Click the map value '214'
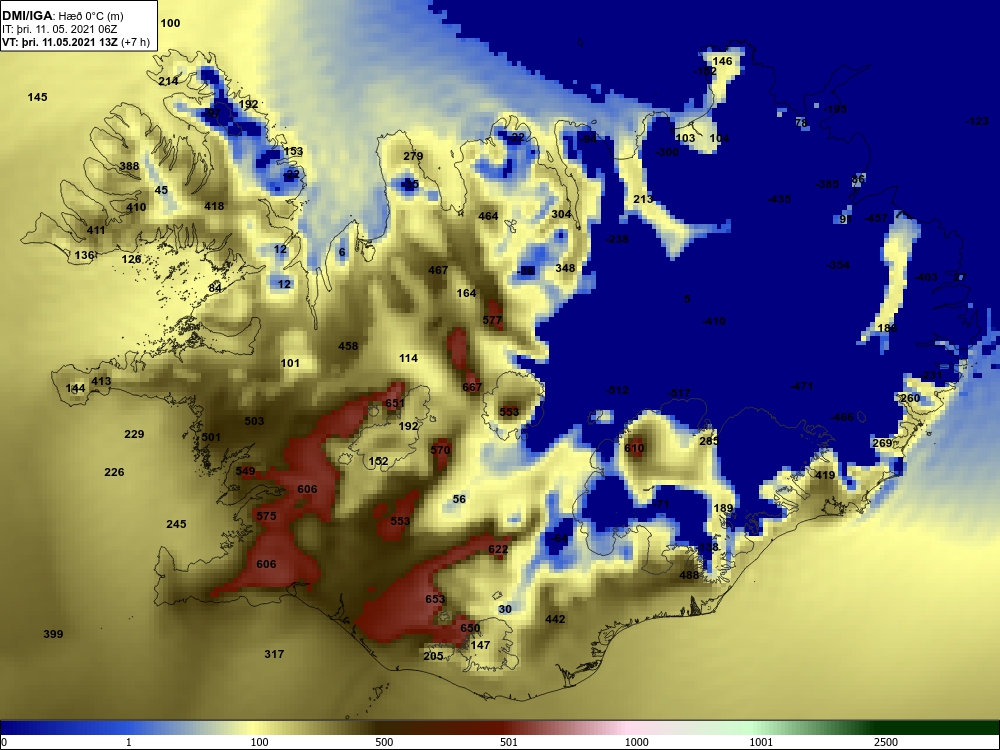Image resolution: width=1000 pixels, height=750 pixels. (168, 81)
